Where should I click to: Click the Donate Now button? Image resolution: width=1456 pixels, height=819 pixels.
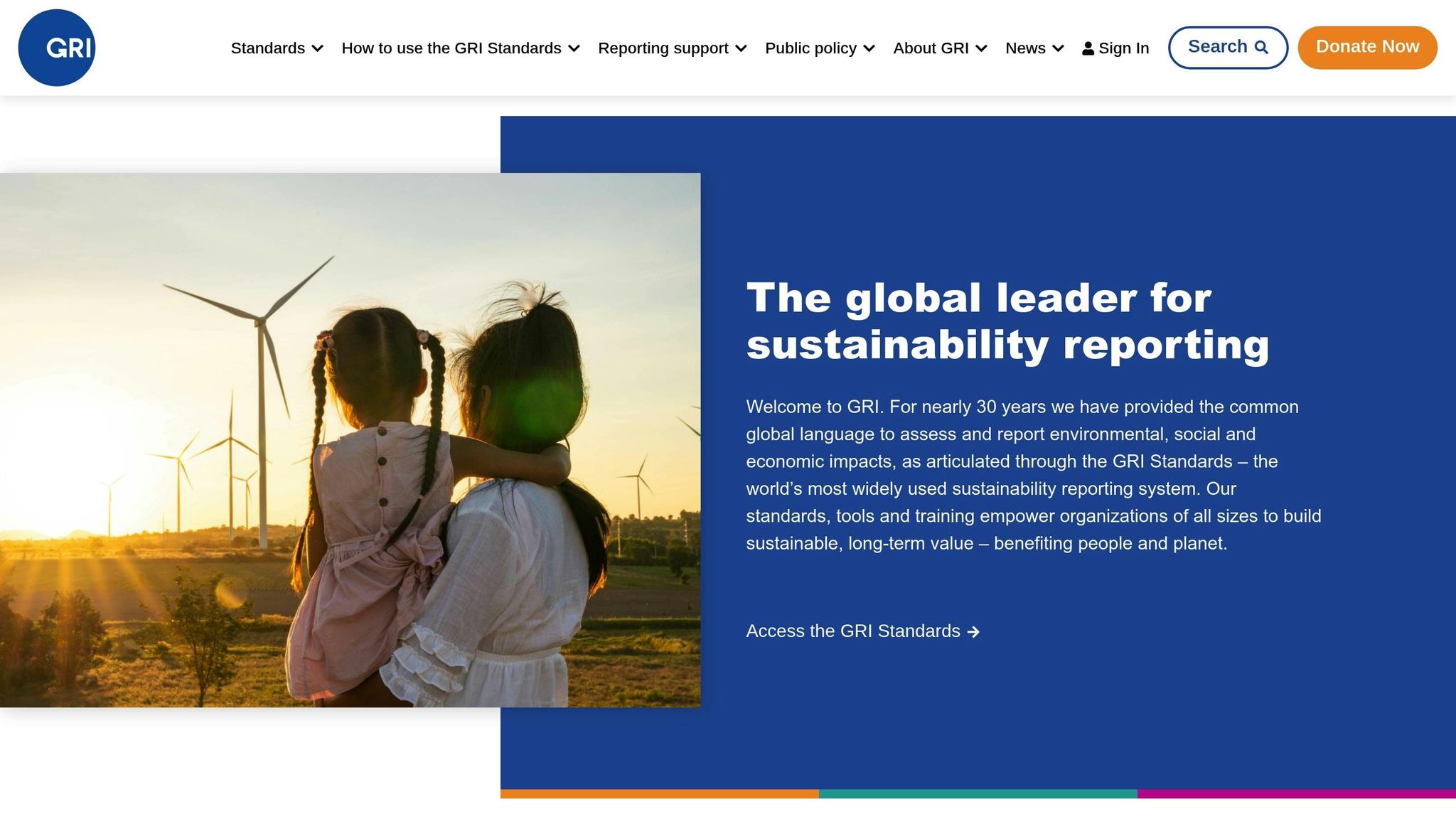pyautogui.click(x=1366, y=47)
